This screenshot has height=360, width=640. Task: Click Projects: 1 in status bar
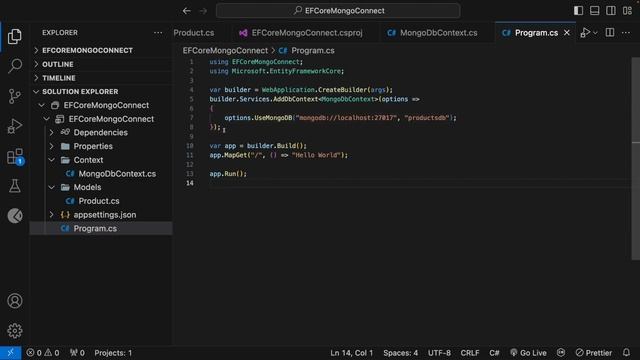pyautogui.click(x=113, y=353)
